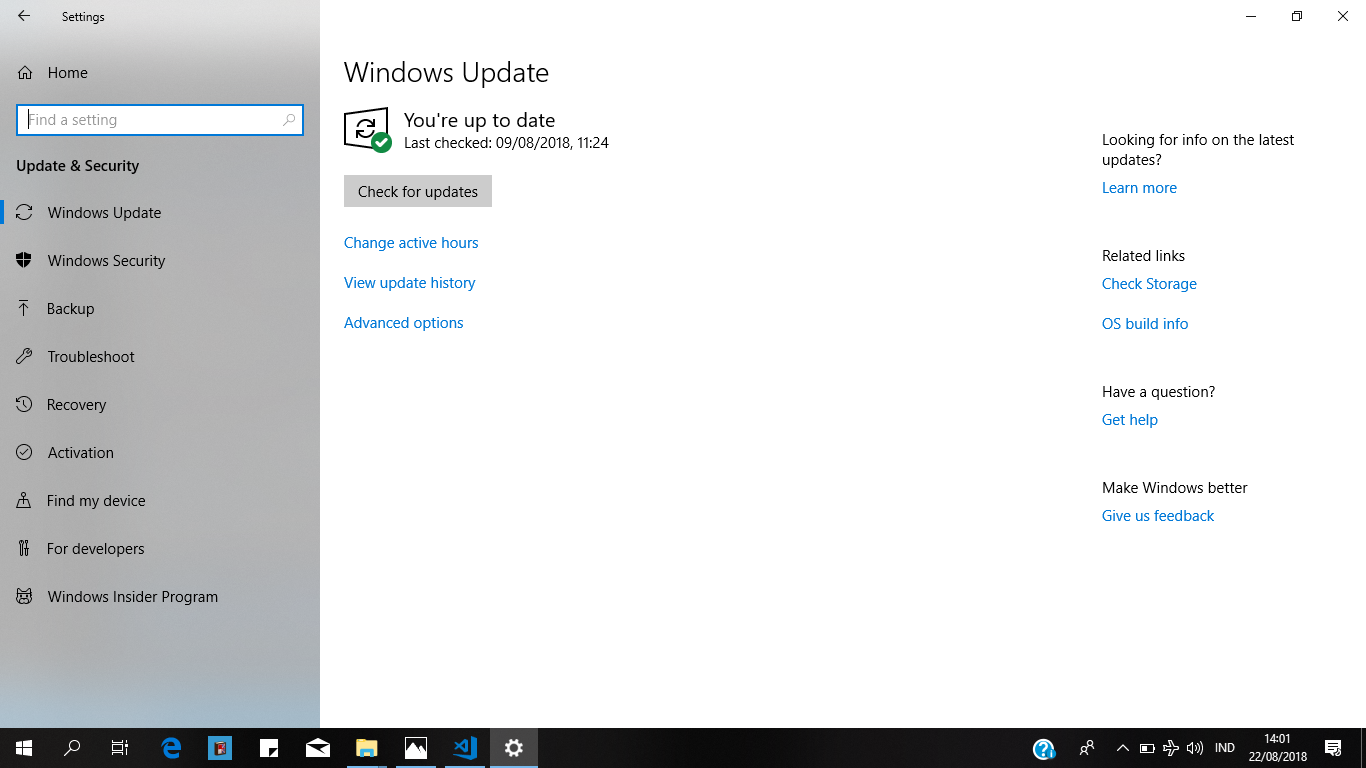Click the Last checked: 09/08/2018, 11:24 text

[506, 143]
